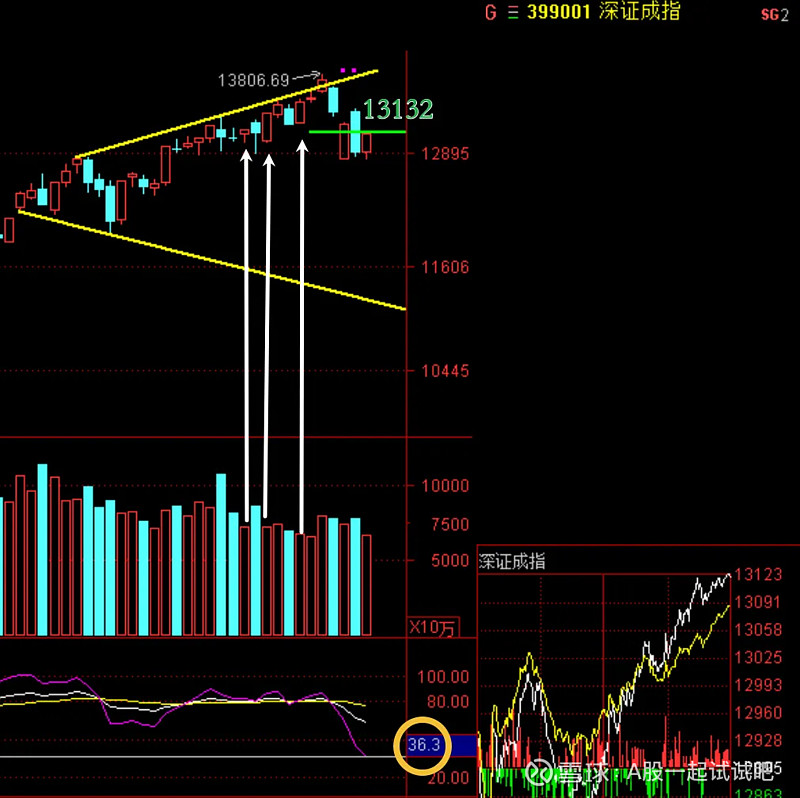Click the SG2 indicator at top right
The image size is (800, 798).
tap(774, 15)
